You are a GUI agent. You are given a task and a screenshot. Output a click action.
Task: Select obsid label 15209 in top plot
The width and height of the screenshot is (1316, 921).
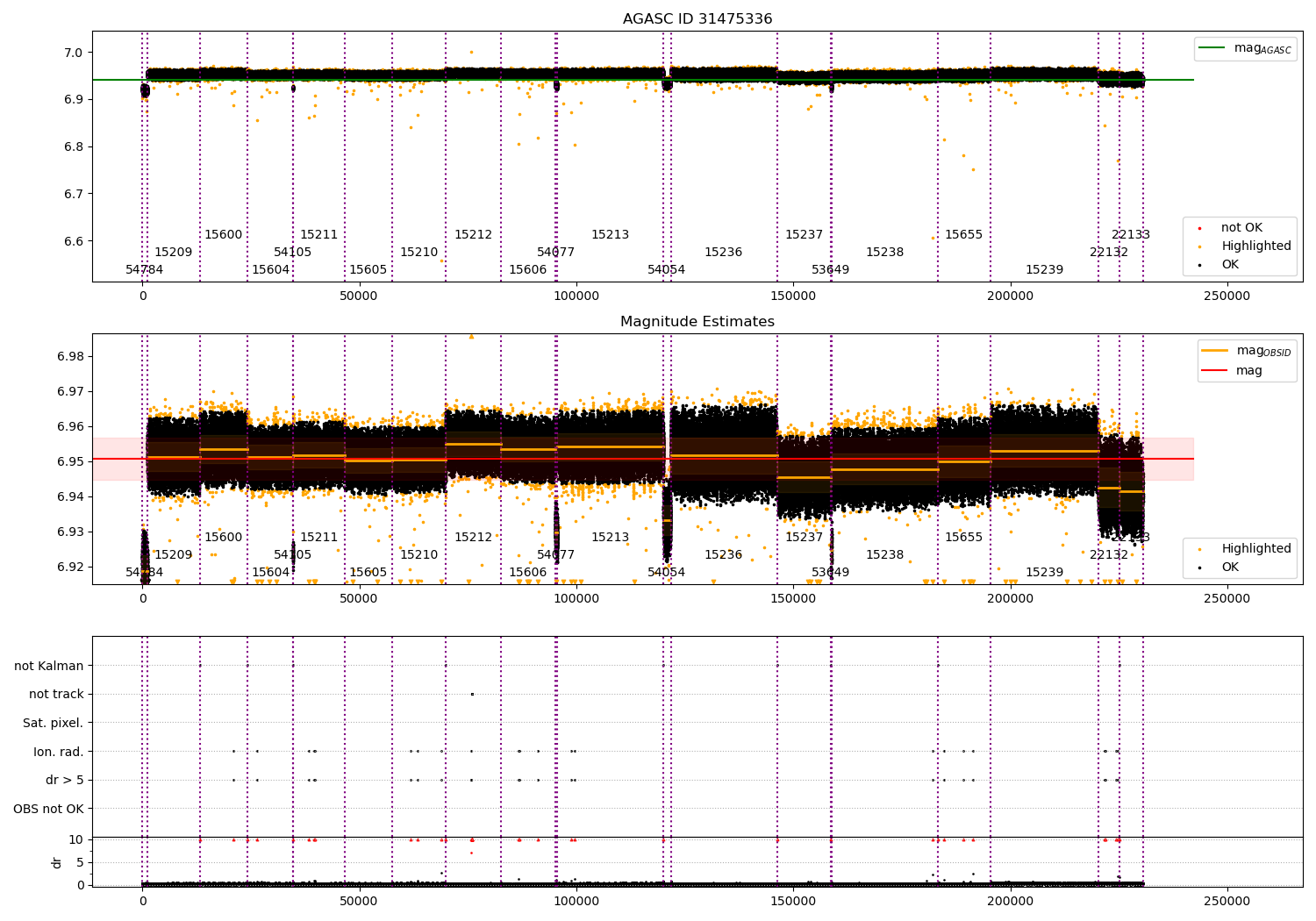pos(174,253)
